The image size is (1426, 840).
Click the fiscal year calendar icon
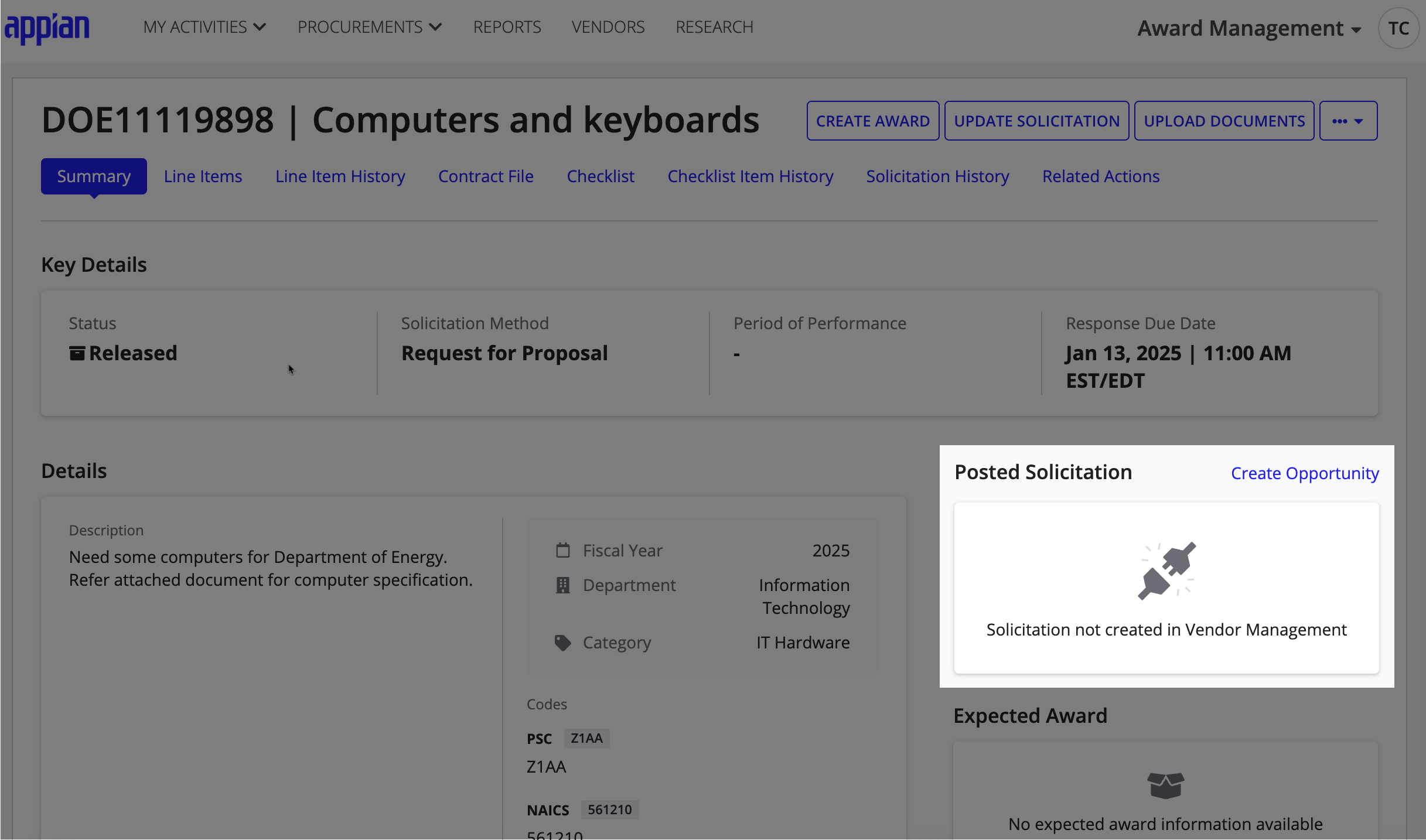(x=562, y=550)
